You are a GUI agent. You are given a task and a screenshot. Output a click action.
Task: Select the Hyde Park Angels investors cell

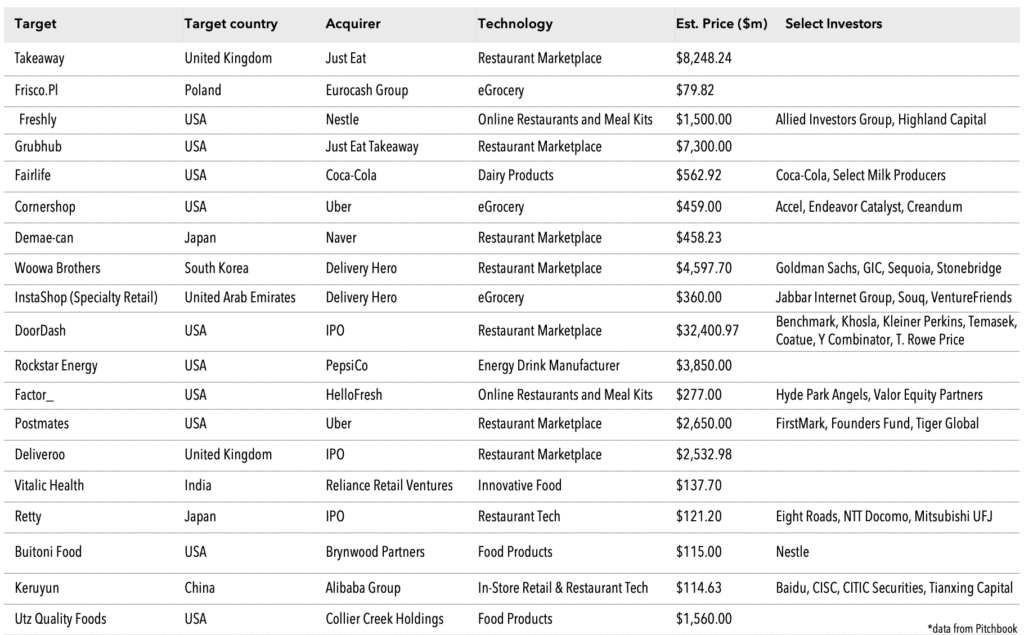click(879, 395)
